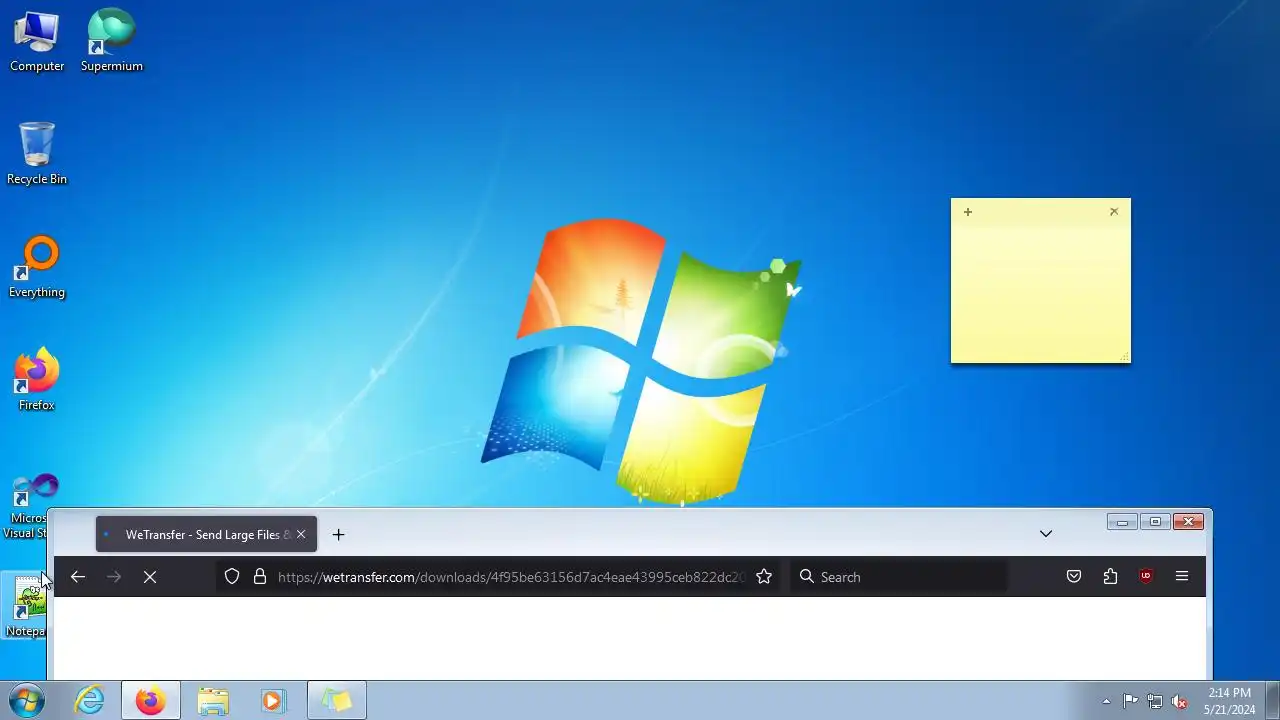The image size is (1280, 720).
Task: Close the Firefox window
Action: (1188, 522)
